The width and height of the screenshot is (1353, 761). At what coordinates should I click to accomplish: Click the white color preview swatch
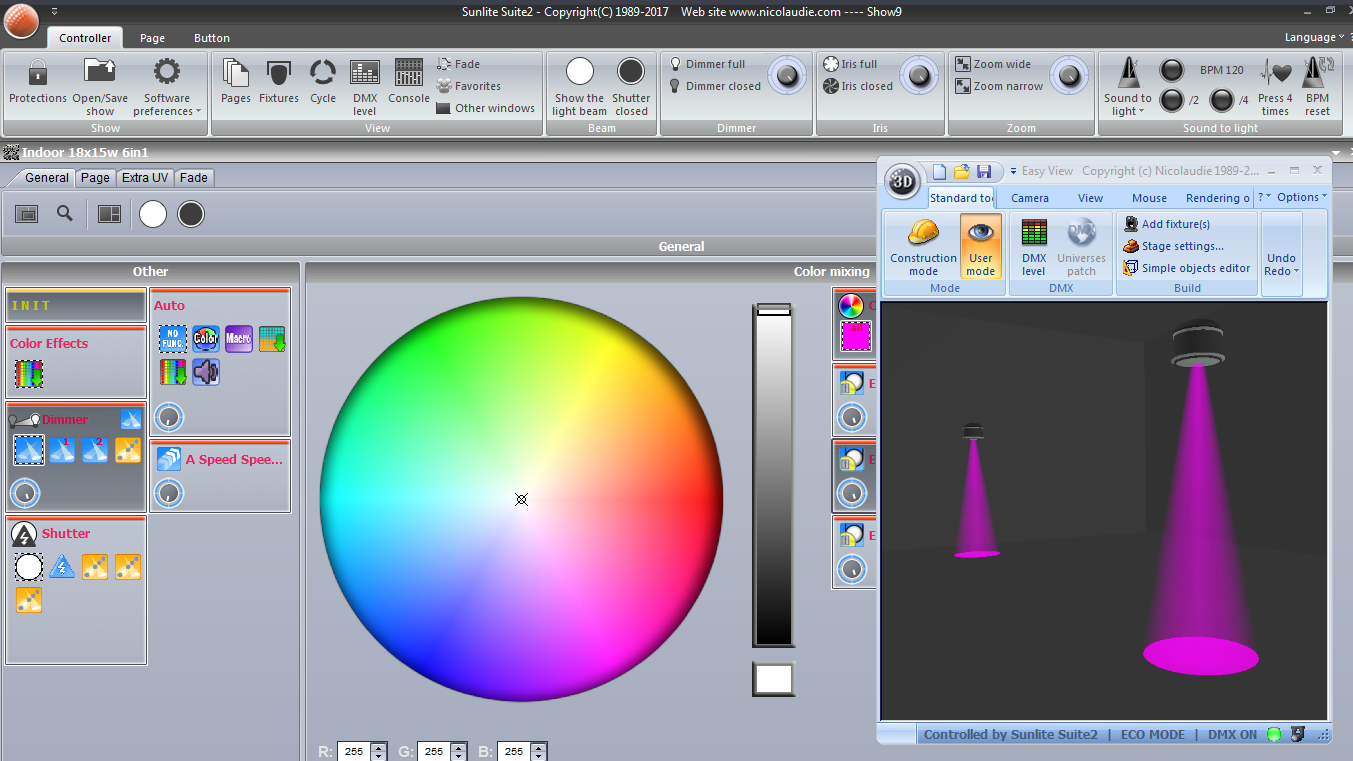point(773,679)
